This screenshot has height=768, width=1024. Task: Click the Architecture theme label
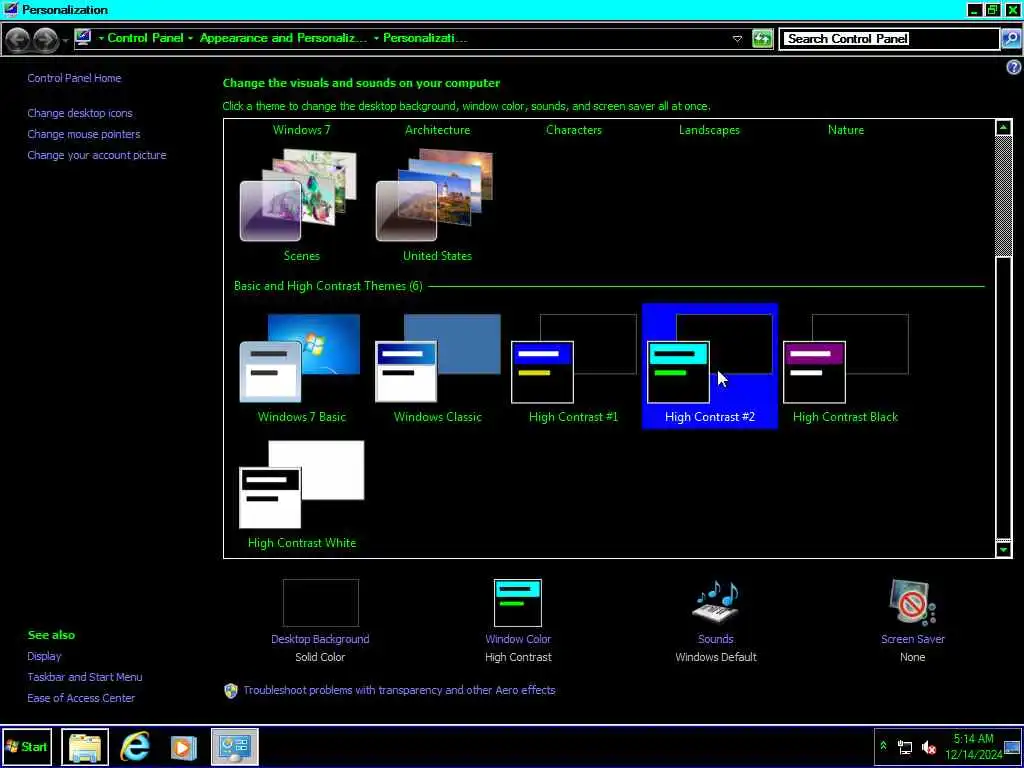coord(438,129)
